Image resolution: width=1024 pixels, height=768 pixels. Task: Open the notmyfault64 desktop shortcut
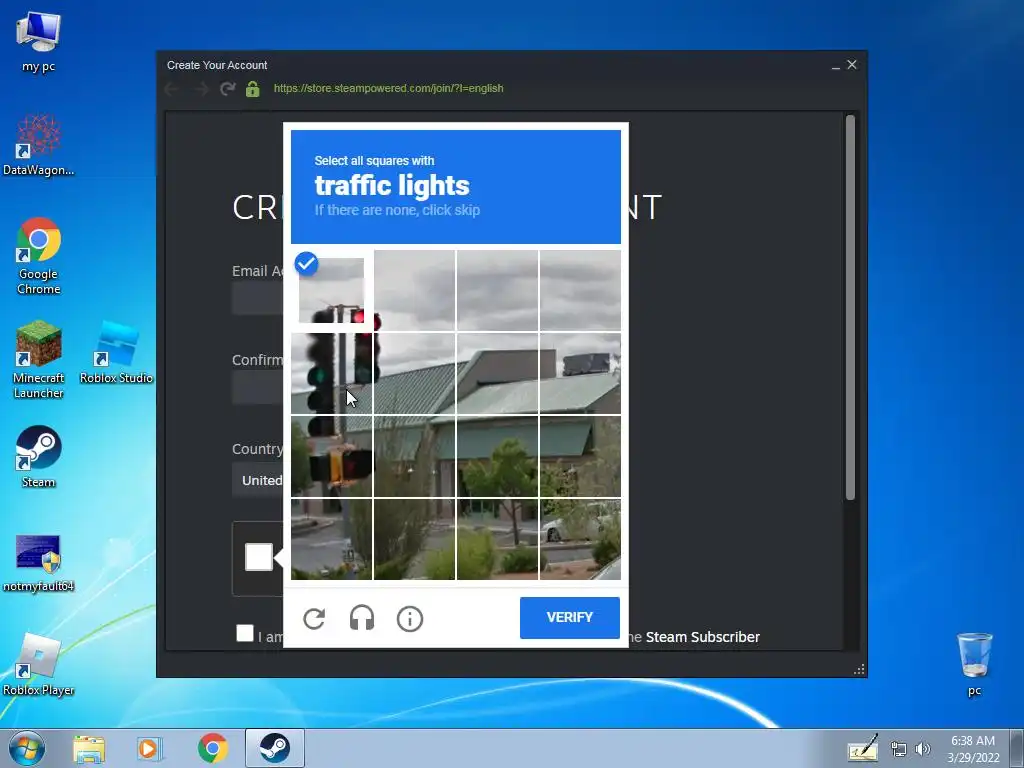point(39,564)
